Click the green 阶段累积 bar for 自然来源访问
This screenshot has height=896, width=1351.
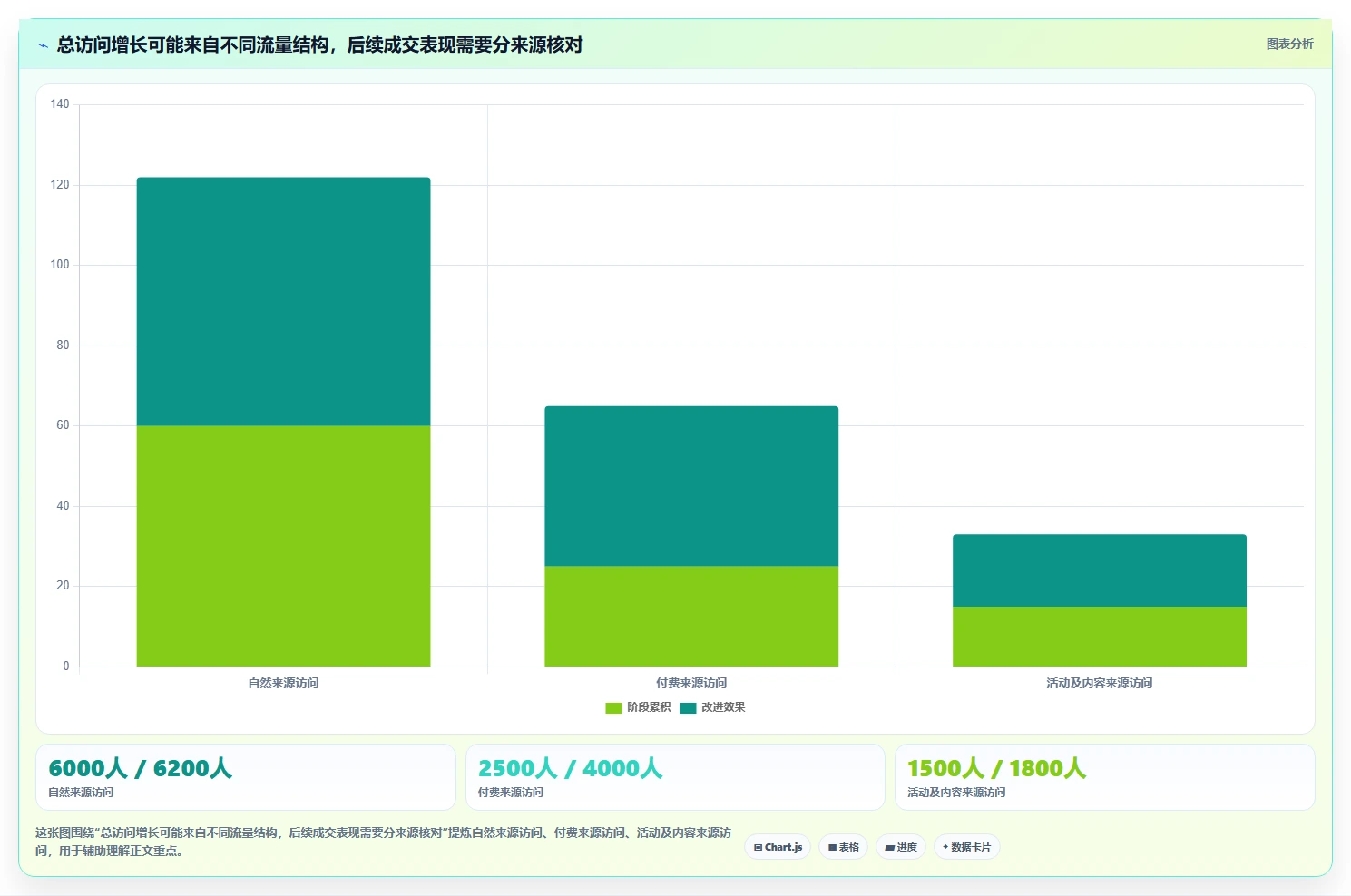[x=283, y=546]
